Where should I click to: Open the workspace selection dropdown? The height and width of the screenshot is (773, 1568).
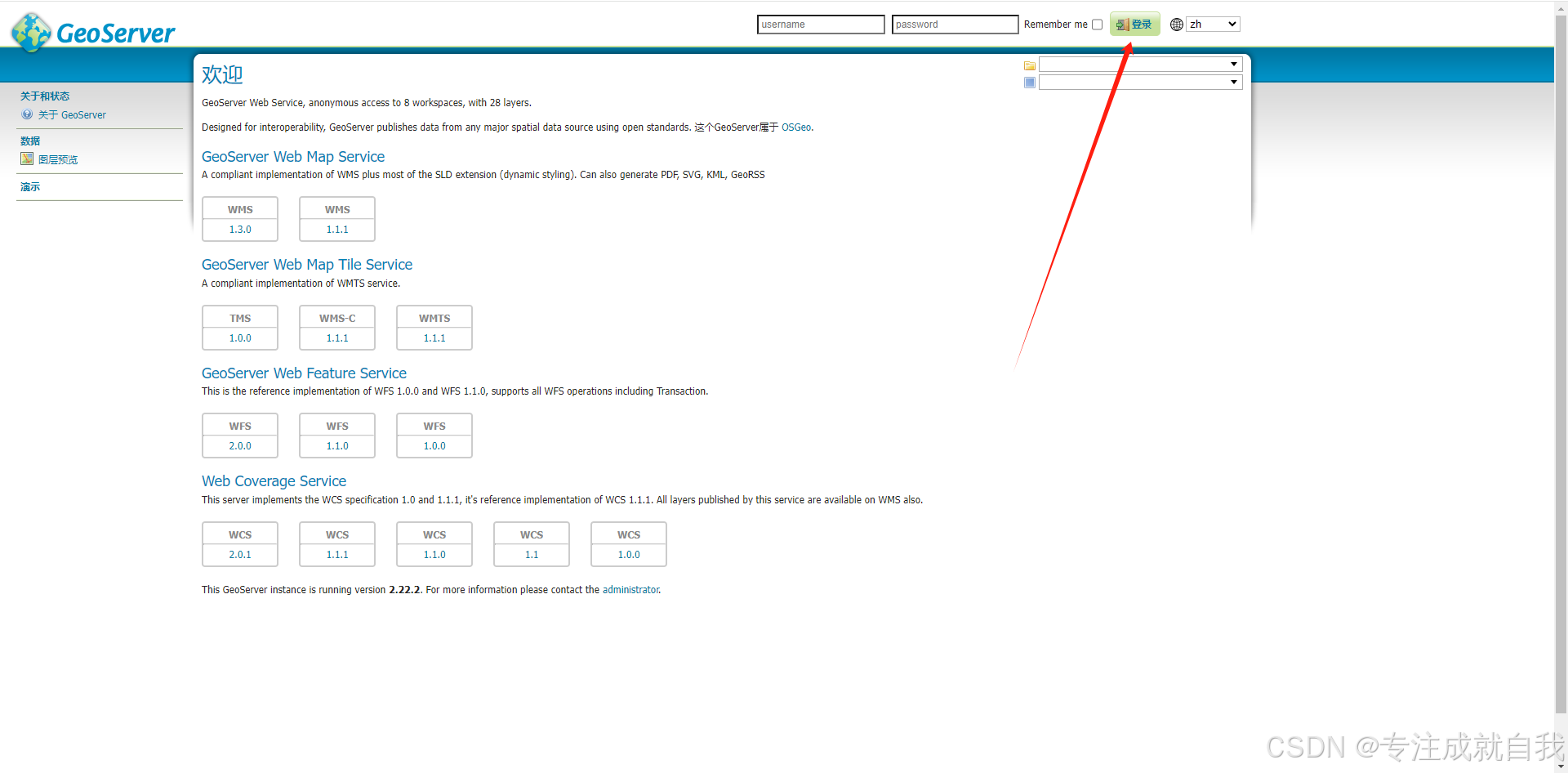pos(1140,65)
